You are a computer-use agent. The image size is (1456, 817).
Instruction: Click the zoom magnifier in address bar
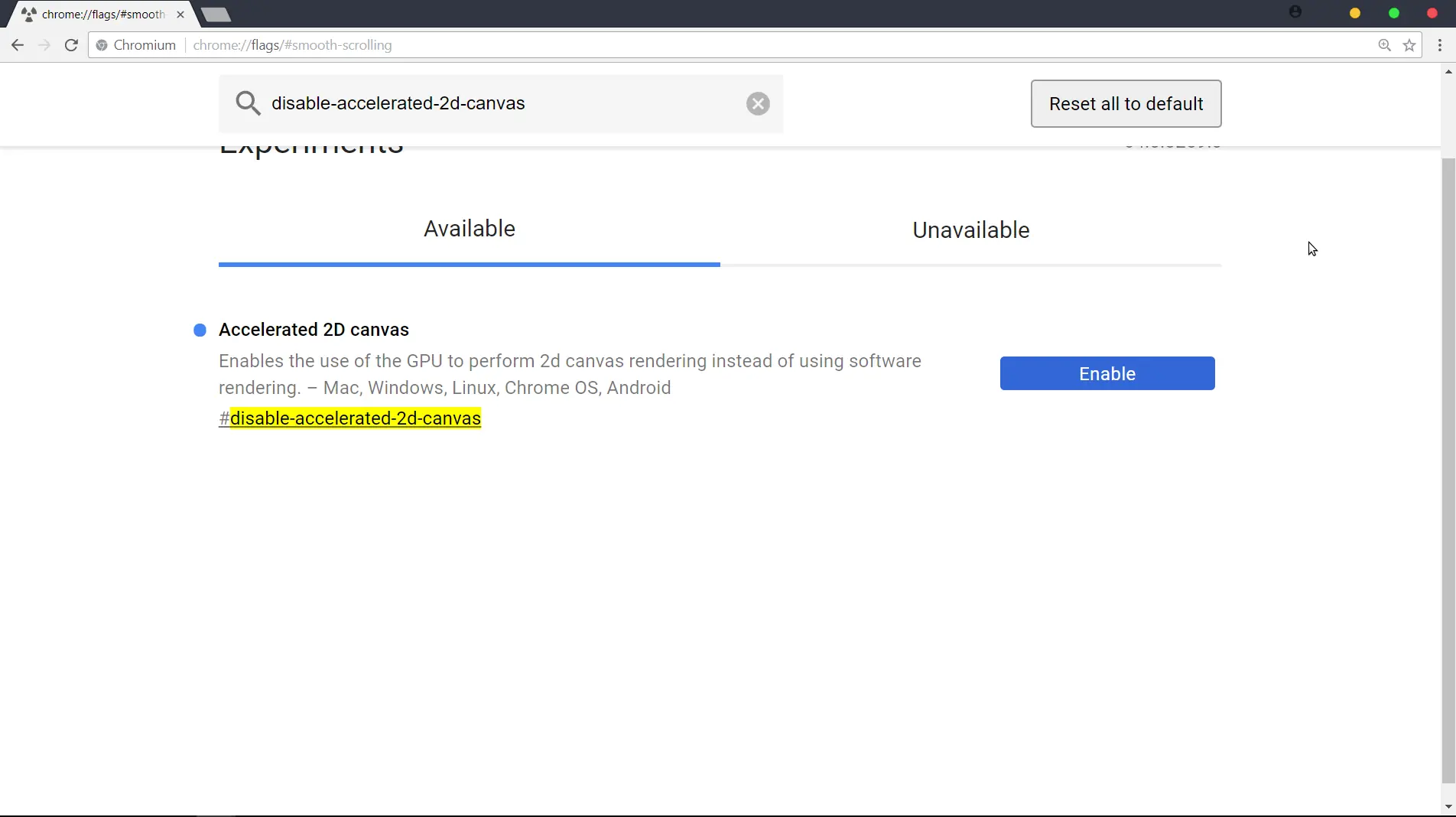click(1384, 45)
